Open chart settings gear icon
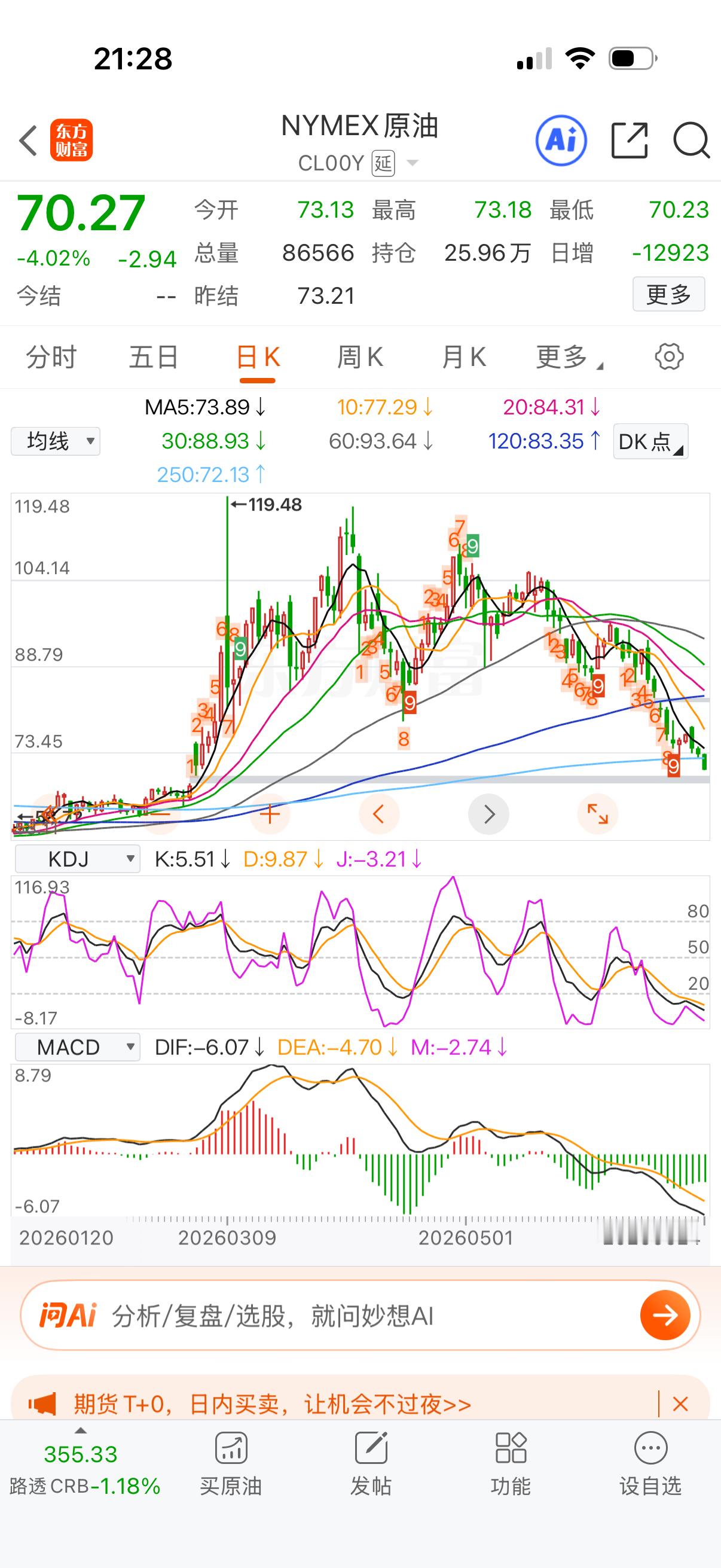Image resolution: width=721 pixels, height=1568 pixels. [668, 356]
